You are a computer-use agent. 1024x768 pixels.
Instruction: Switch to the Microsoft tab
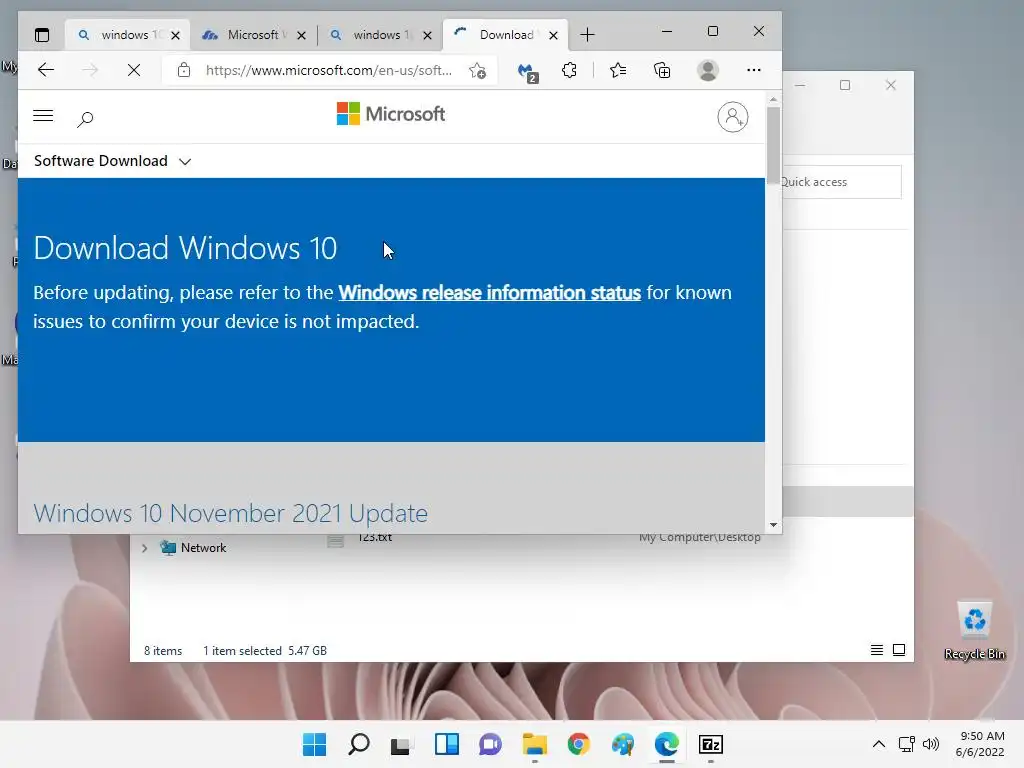click(x=253, y=35)
